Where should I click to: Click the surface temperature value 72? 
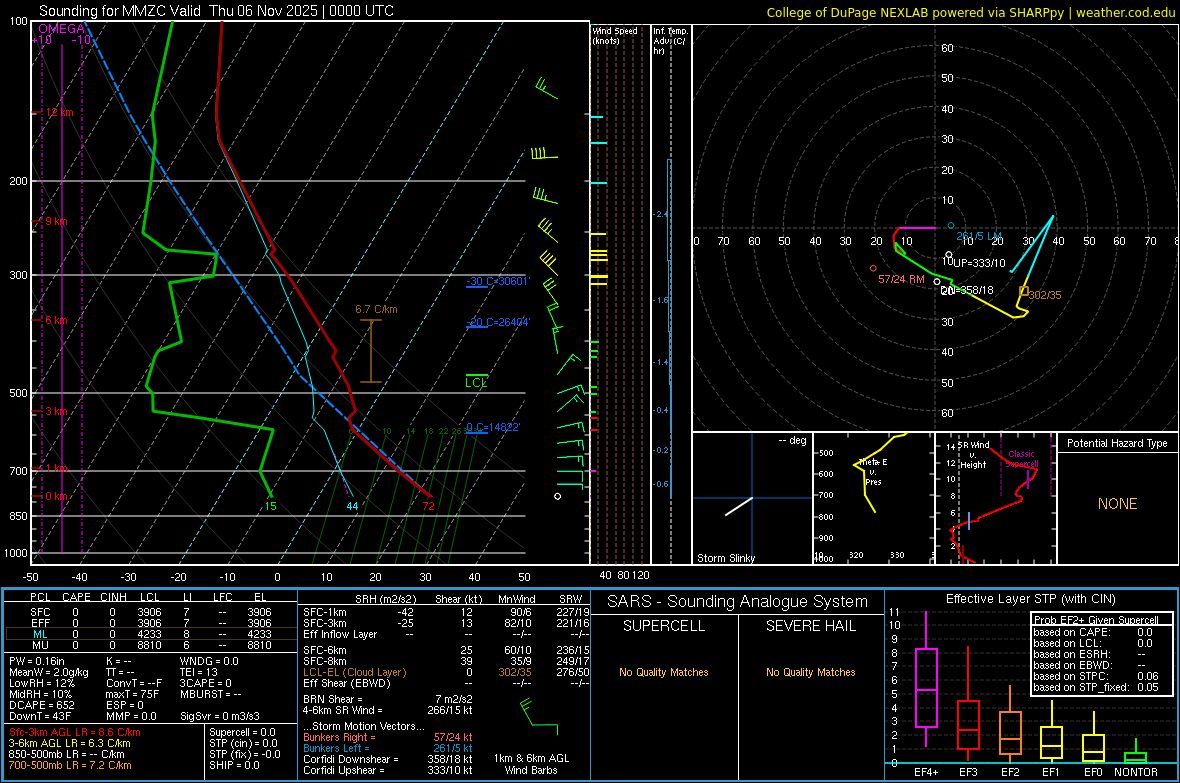point(428,506)
